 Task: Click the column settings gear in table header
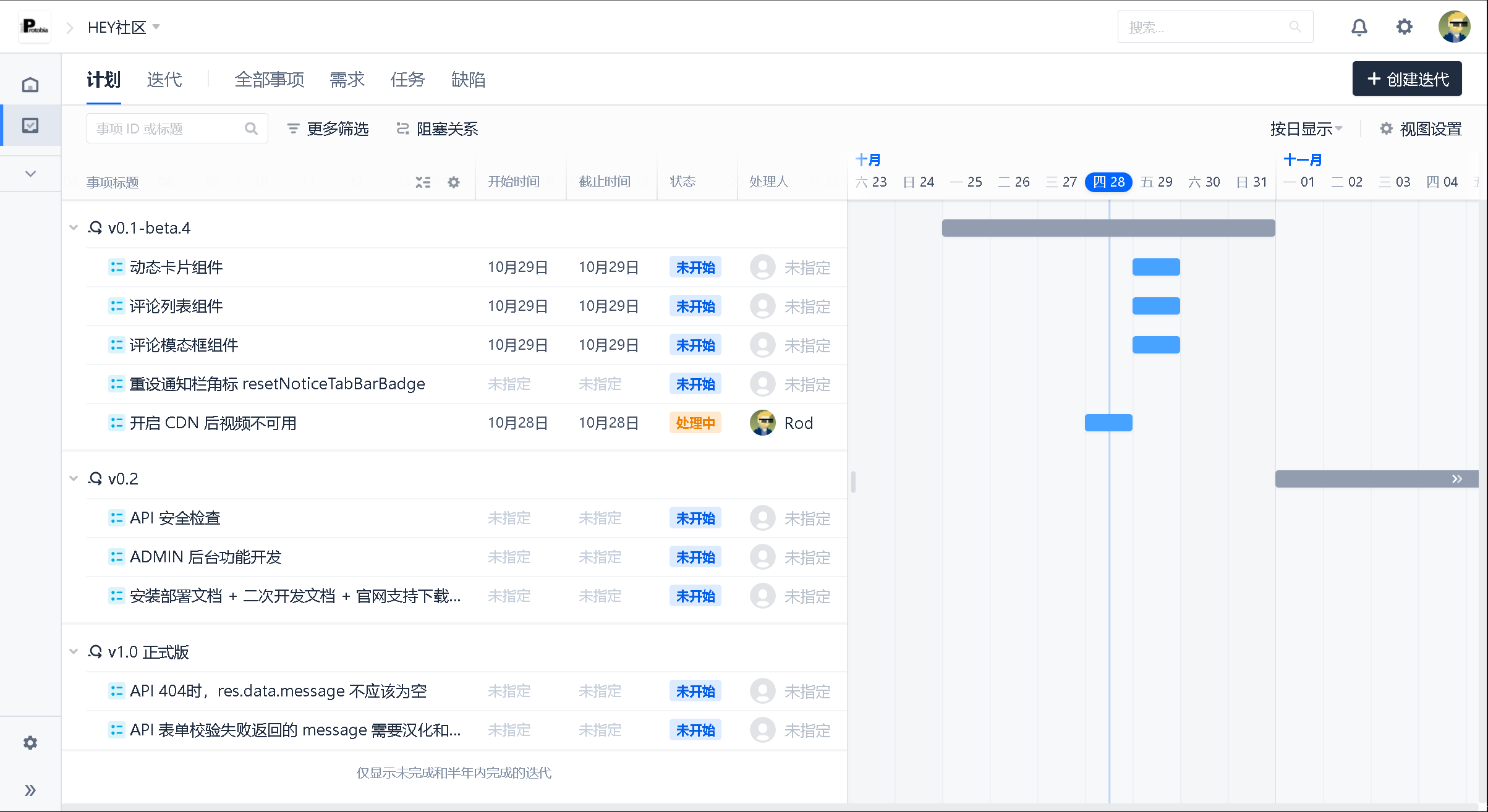point(454,182)
